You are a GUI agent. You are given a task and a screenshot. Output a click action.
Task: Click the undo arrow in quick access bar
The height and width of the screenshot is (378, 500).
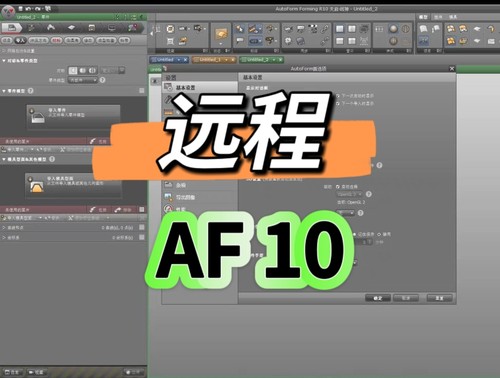[28, 8]
